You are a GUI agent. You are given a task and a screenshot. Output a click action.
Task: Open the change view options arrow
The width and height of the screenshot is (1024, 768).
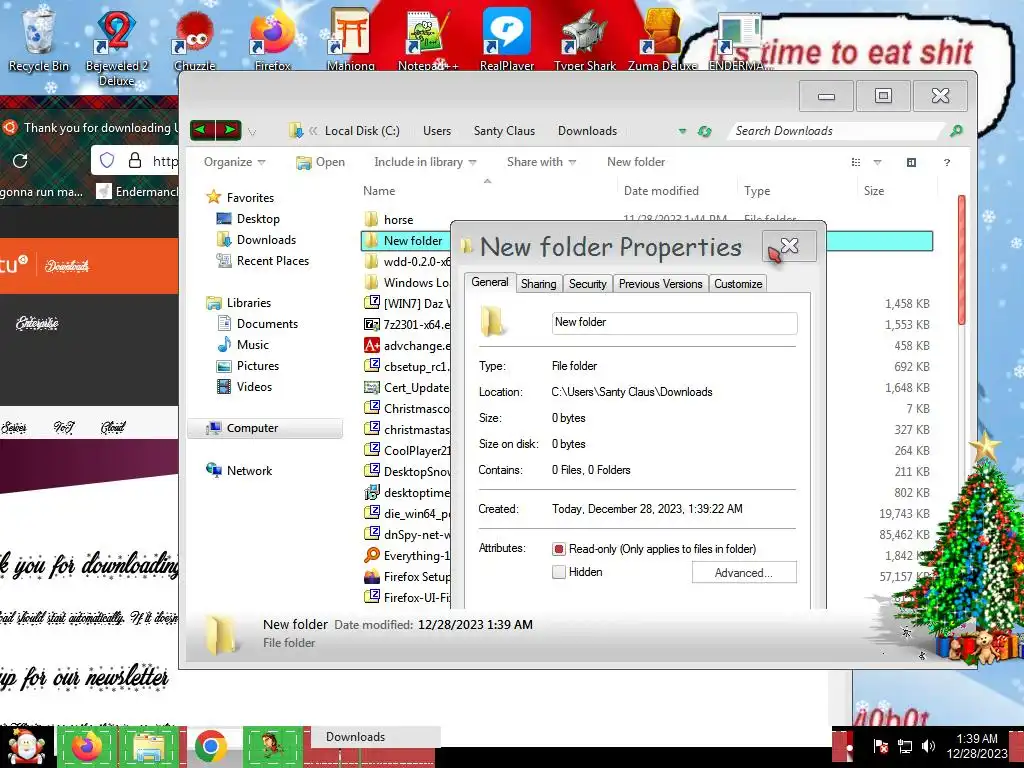[877, 162]
